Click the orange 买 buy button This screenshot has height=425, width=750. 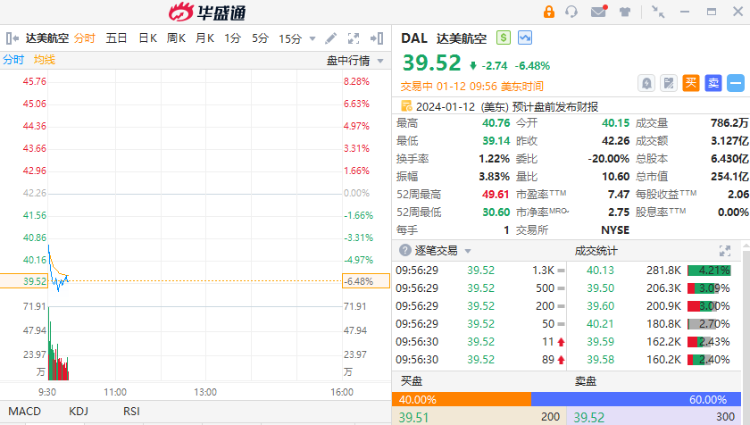(x=691, y=83)
